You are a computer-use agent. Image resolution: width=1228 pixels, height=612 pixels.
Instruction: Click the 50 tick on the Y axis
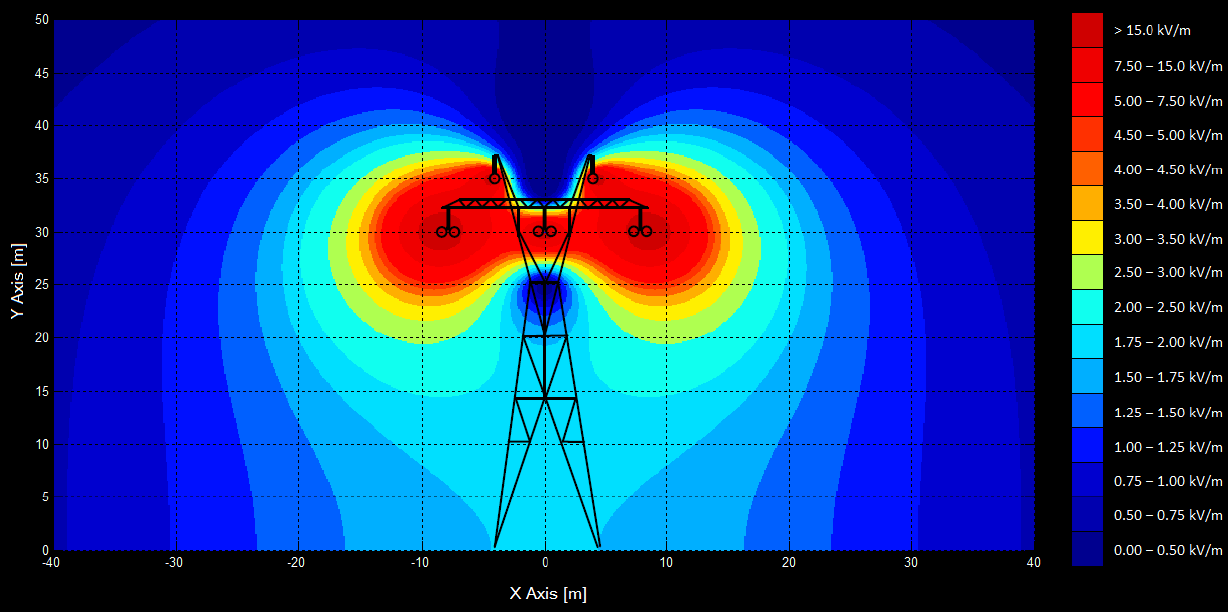pyautogui.click(x=42, y=20)
